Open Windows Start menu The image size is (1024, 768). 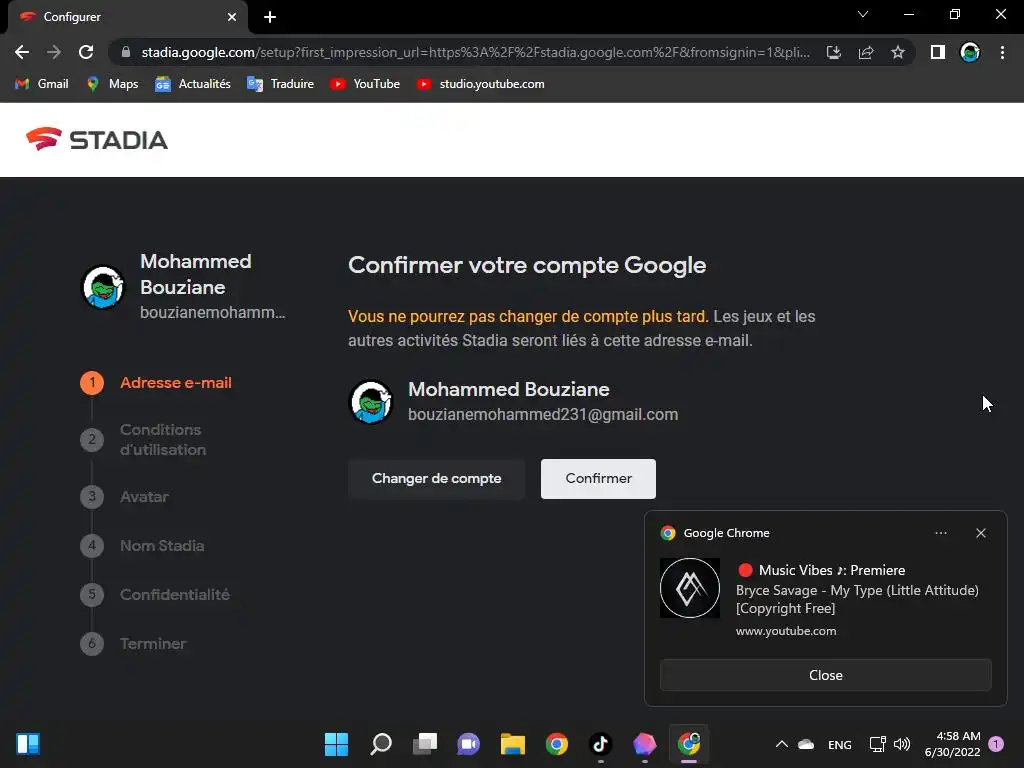(x=336, y=744)
